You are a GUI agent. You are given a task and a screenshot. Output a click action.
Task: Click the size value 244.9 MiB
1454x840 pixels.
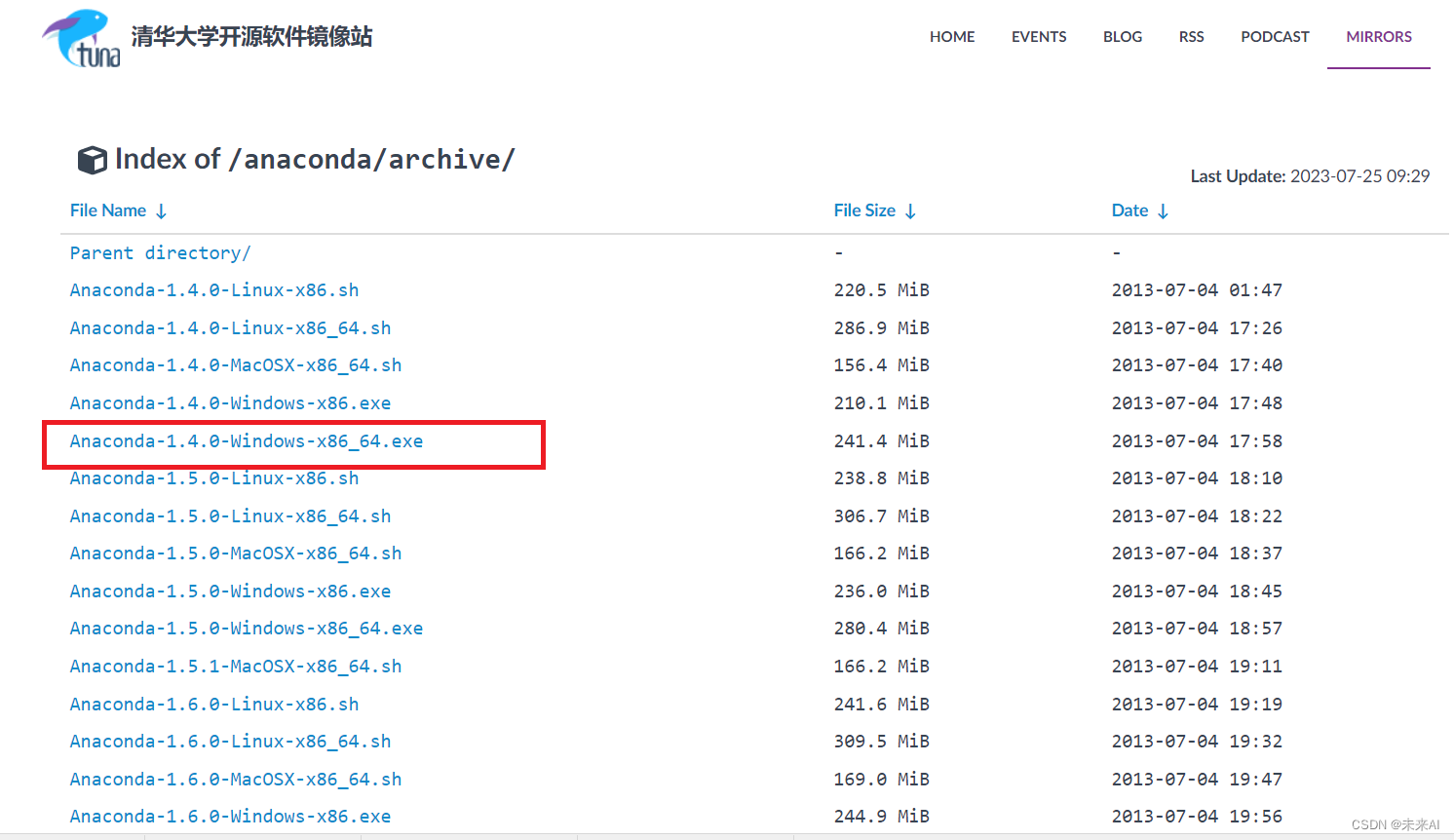[x=881, y=817]
